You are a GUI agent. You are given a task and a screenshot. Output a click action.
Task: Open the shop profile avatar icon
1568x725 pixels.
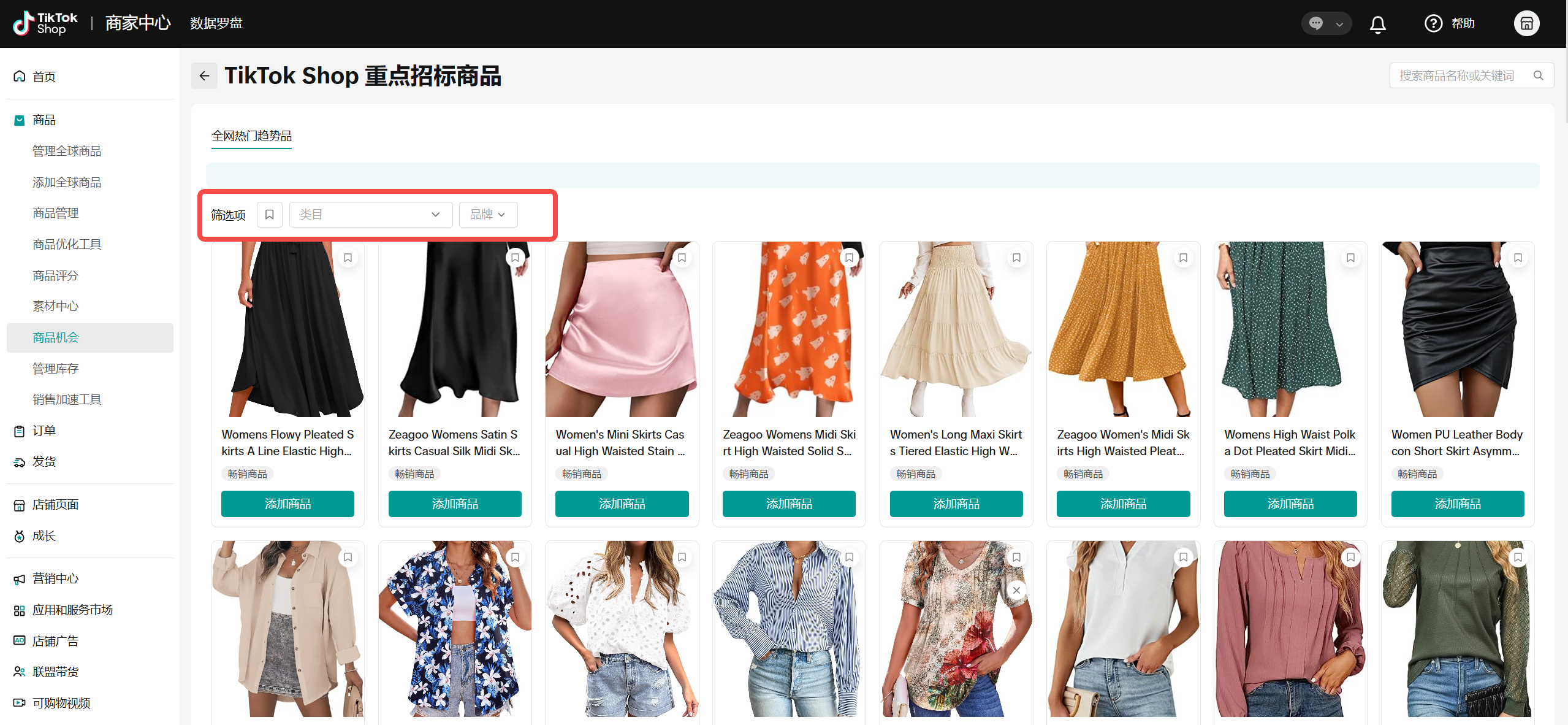tap(1526, 24)
